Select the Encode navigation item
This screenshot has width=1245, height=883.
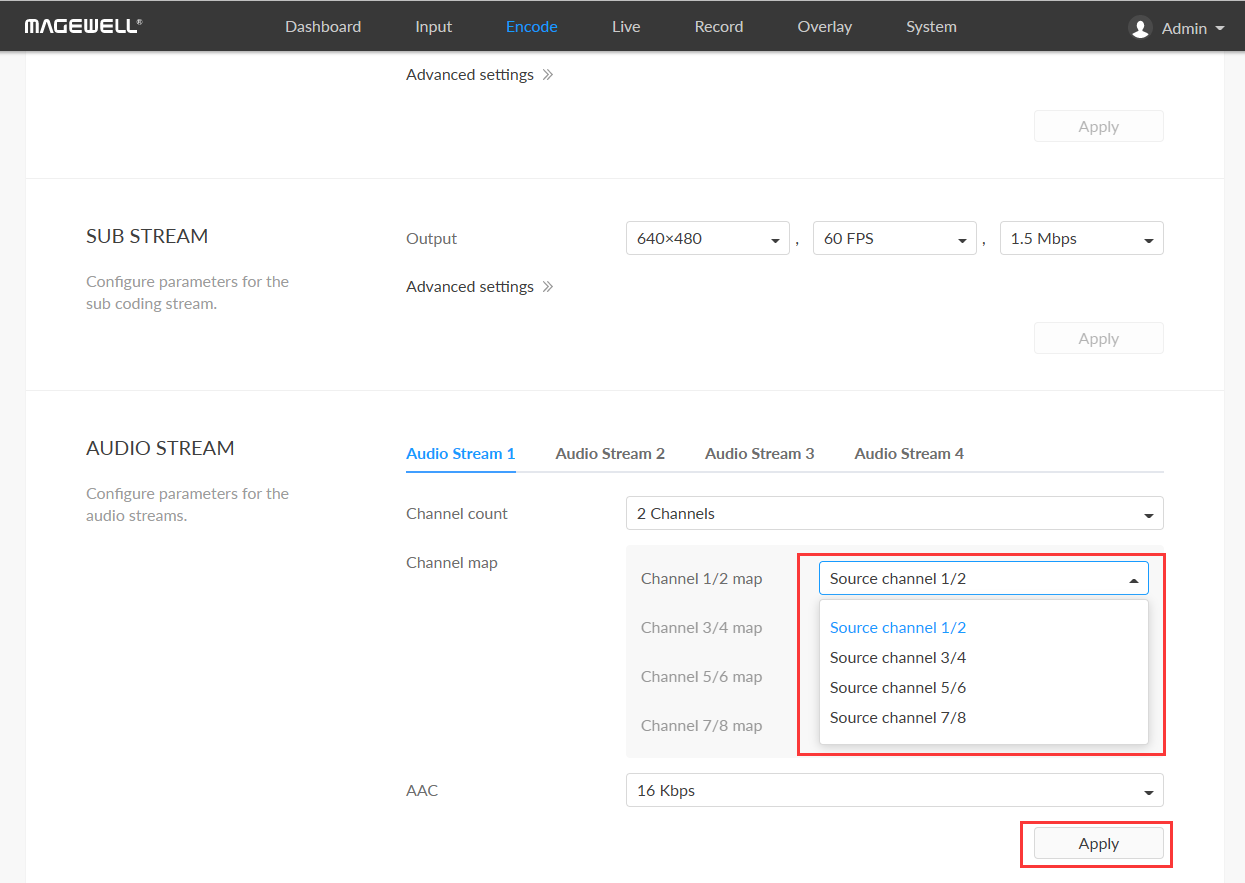532,27
